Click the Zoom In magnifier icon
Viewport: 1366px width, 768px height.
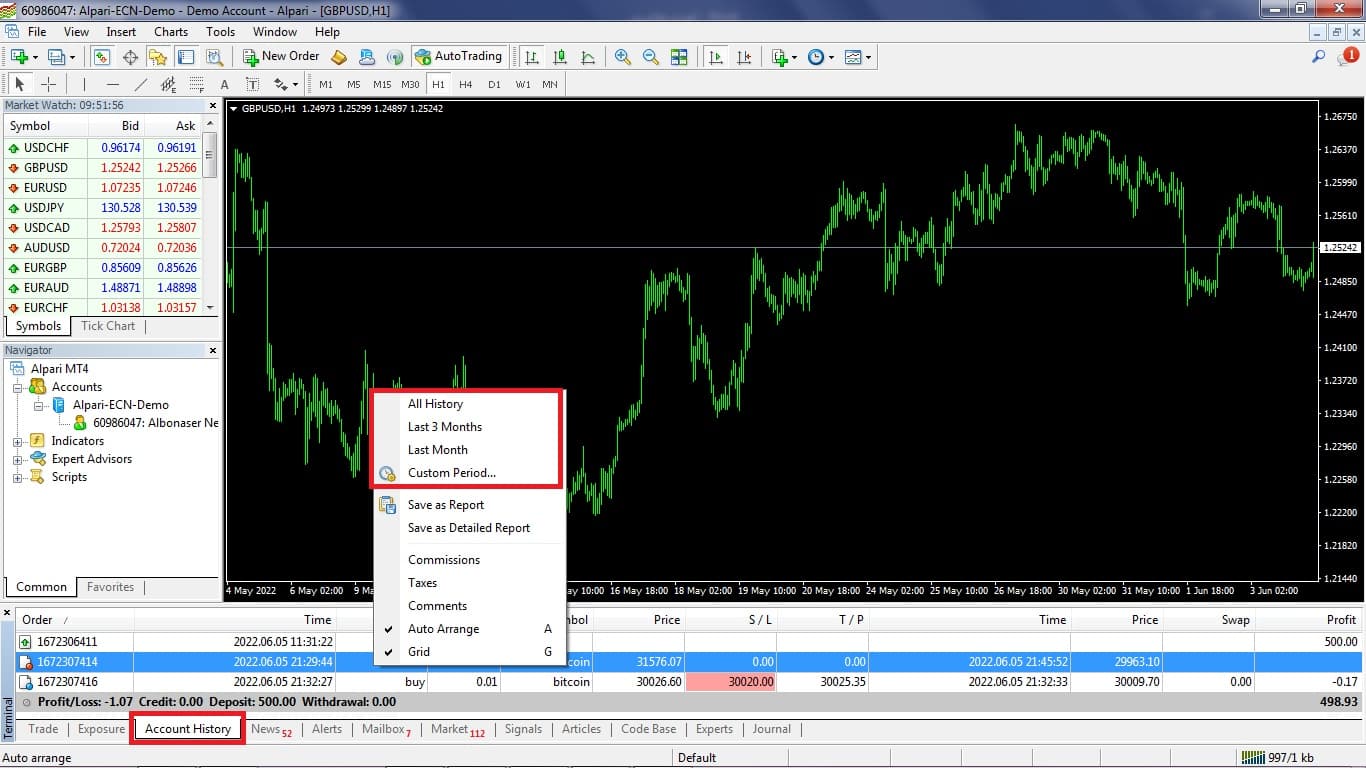tap(623, 57)
